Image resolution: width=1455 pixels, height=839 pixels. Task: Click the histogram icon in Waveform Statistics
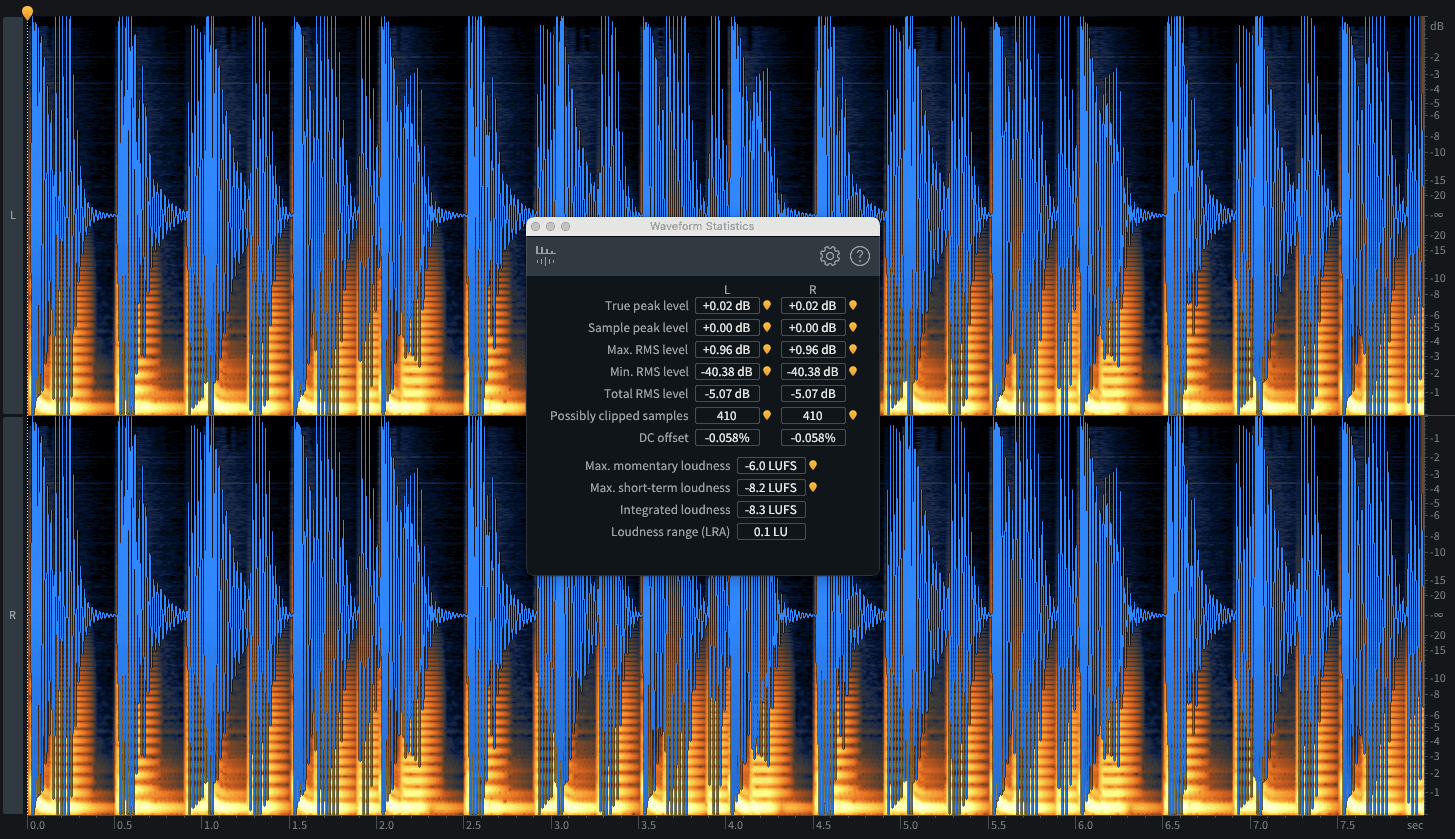click(545, 256)
